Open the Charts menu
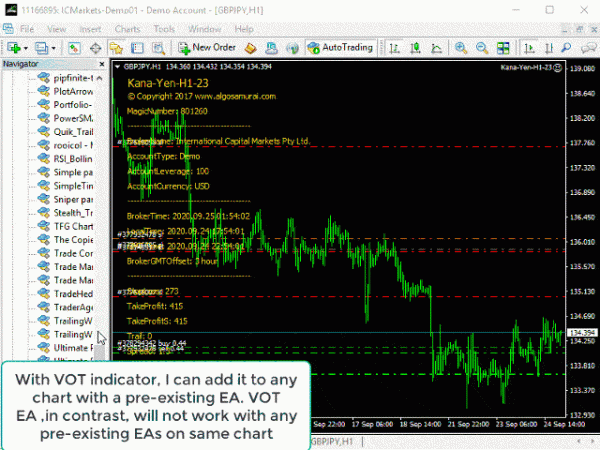The height and width of the screenshot is (450, 600). (128, 30)
